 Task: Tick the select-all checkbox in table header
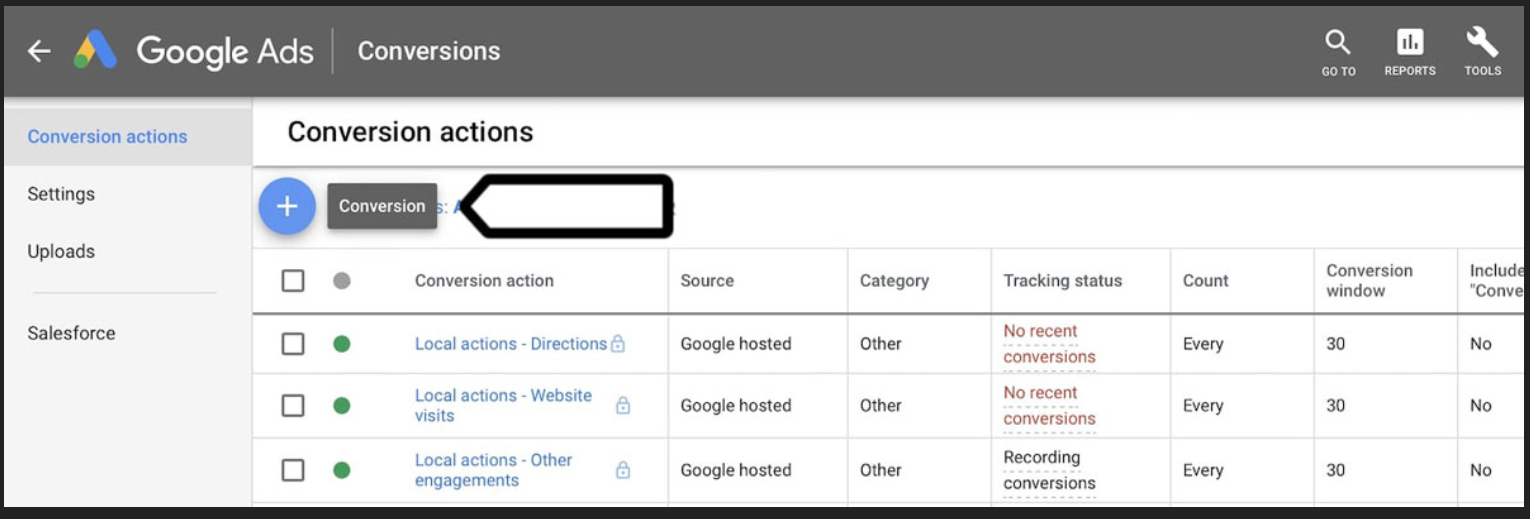293,281
